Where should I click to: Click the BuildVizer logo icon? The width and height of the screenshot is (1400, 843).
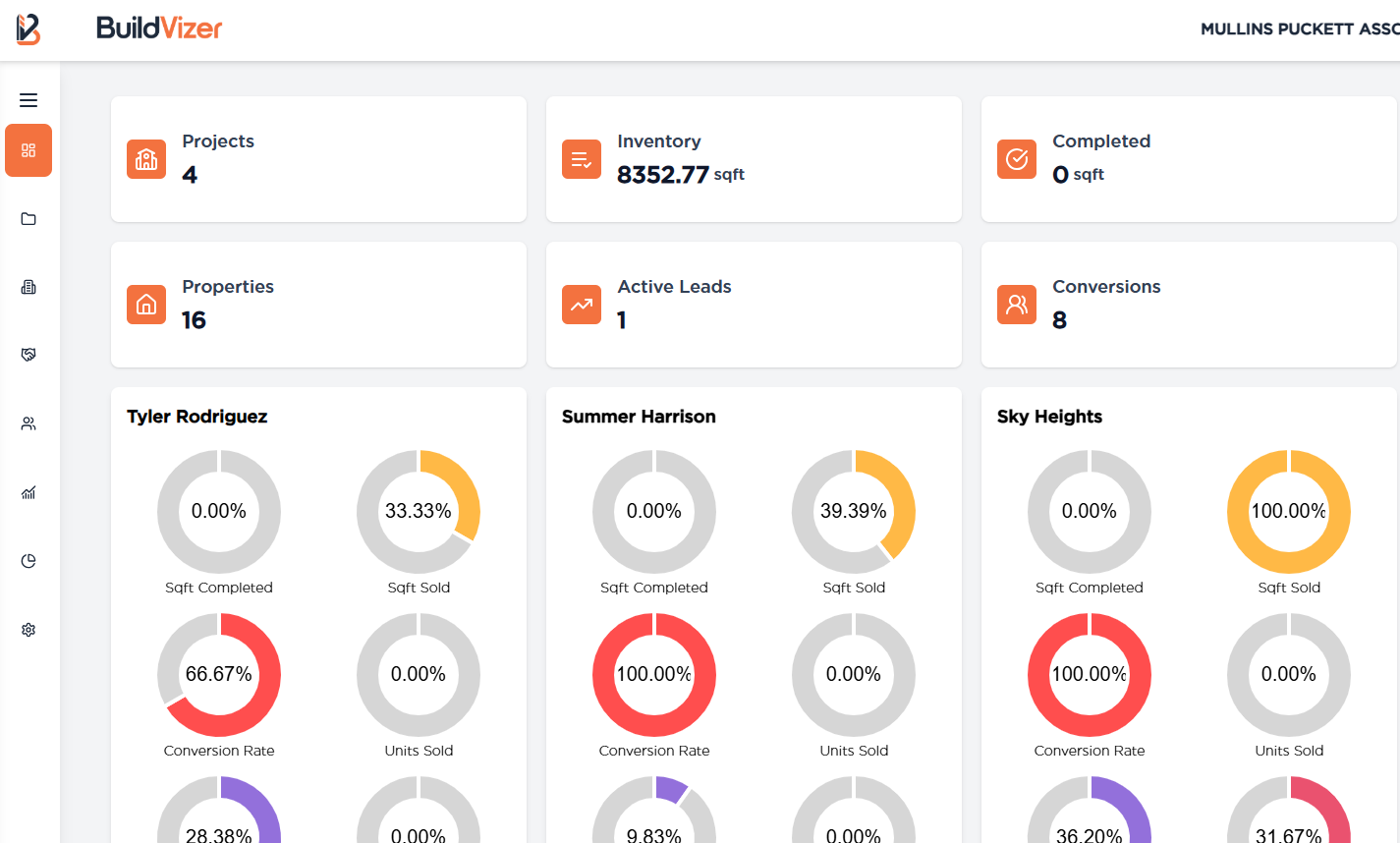point(28,28)
